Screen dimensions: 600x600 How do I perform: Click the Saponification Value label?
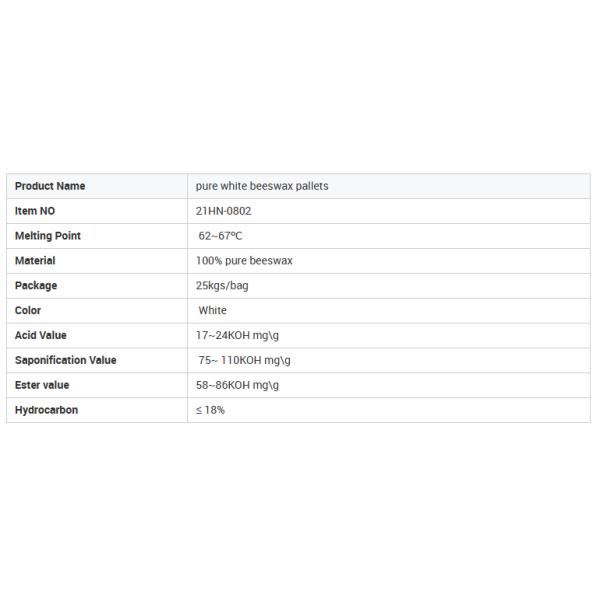(x=66, y=360)
